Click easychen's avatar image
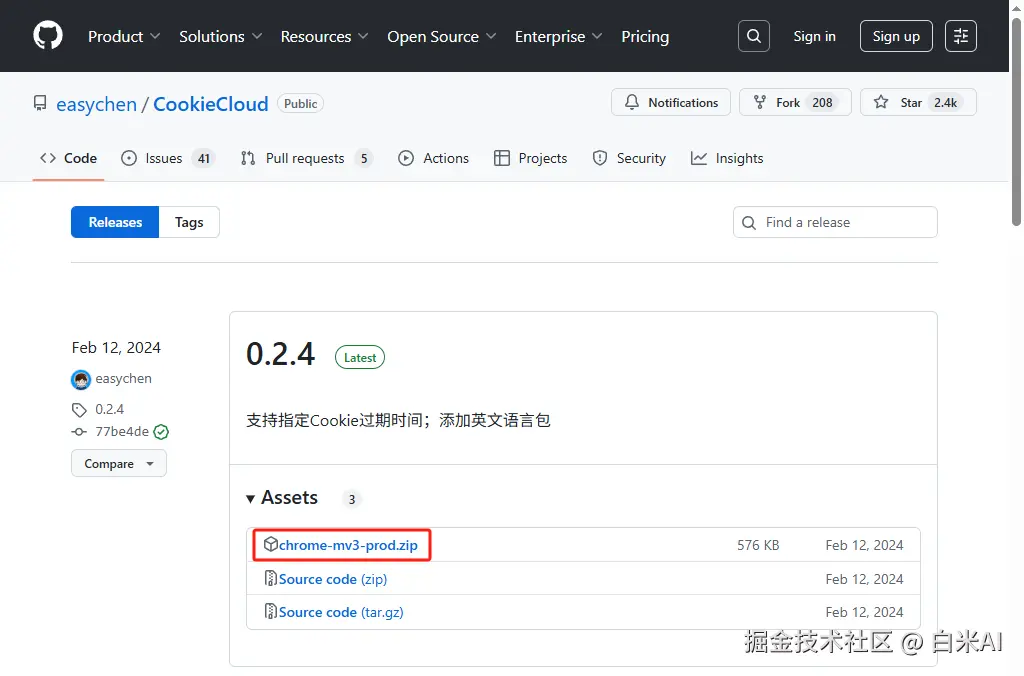This screenshot has height=676, width=1024. tap(81, 379)
